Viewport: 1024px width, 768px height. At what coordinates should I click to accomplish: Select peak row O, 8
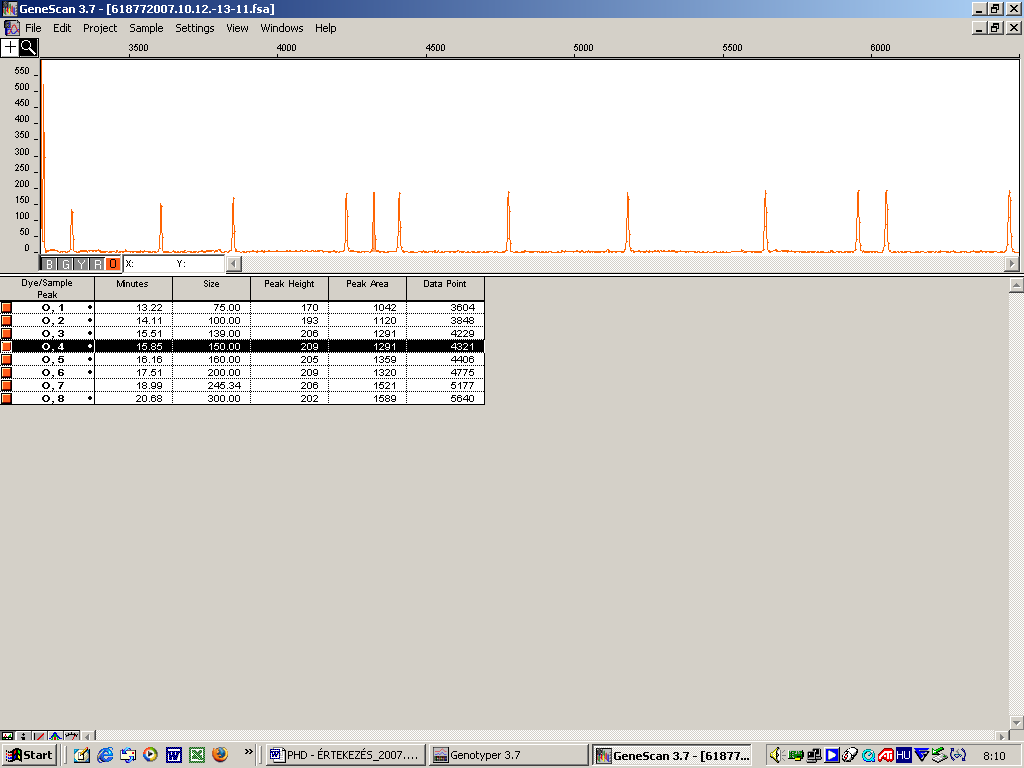(x=242, y=398)
